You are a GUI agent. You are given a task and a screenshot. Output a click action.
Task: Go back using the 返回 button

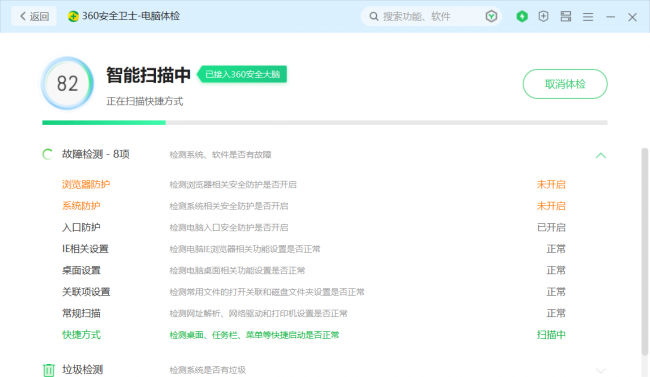pyautogui.click(x=34, y=17)
